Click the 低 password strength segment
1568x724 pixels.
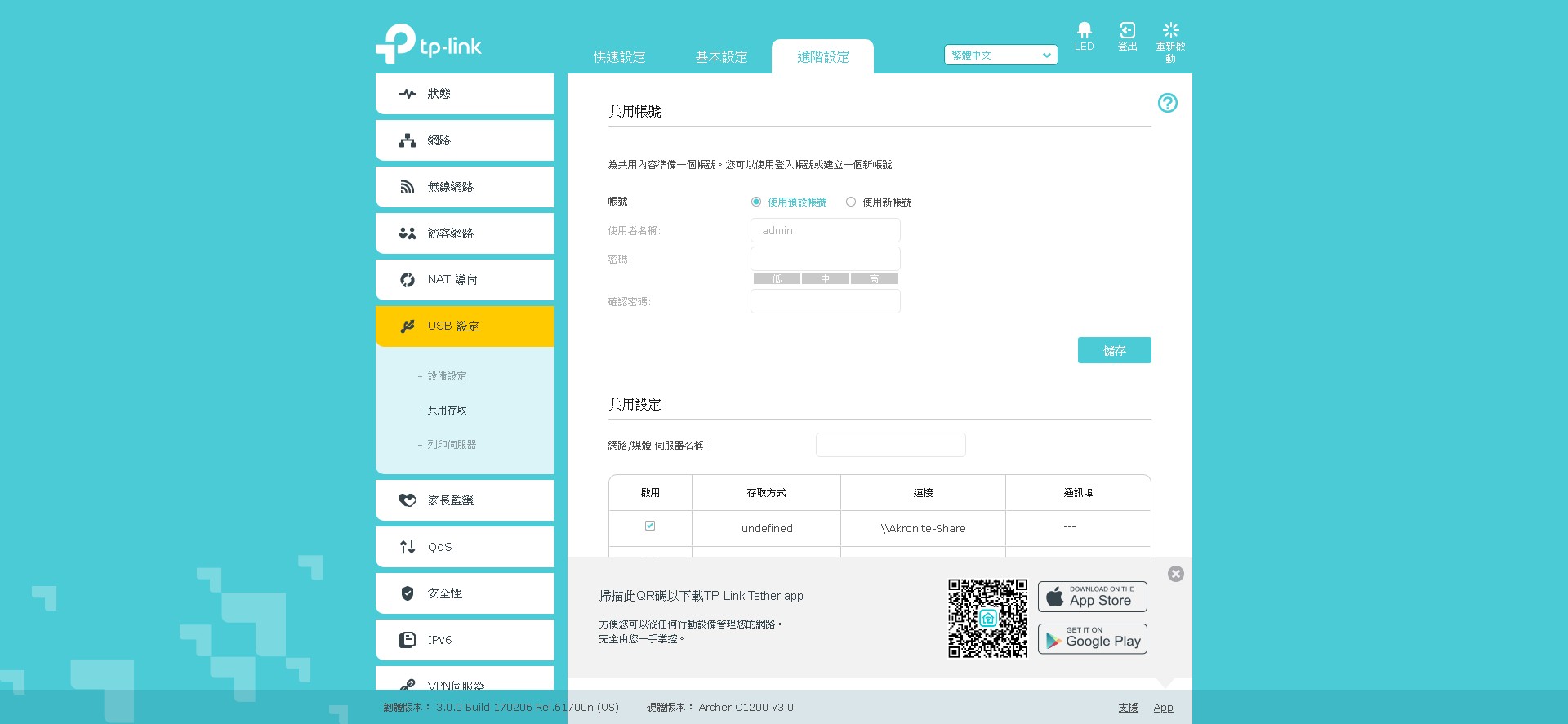[777, 279]
